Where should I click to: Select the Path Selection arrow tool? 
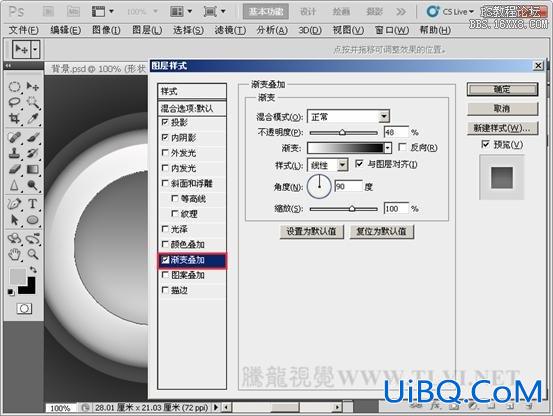coord(14,220)
